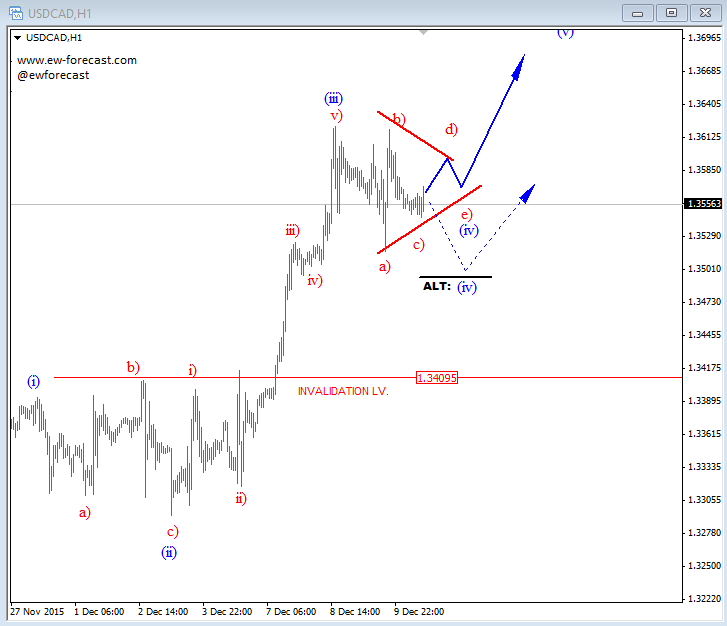The image size is (727, 626).
Task: Click the 9 Dec 22:00 time label
Action: 419,612
